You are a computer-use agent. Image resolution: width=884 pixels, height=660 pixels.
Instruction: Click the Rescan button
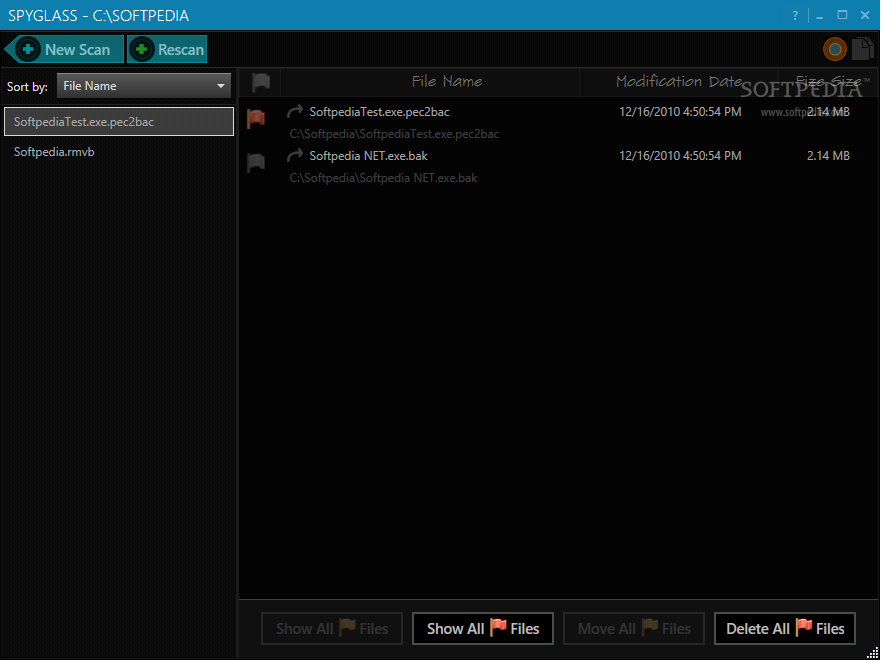(167, 50)
